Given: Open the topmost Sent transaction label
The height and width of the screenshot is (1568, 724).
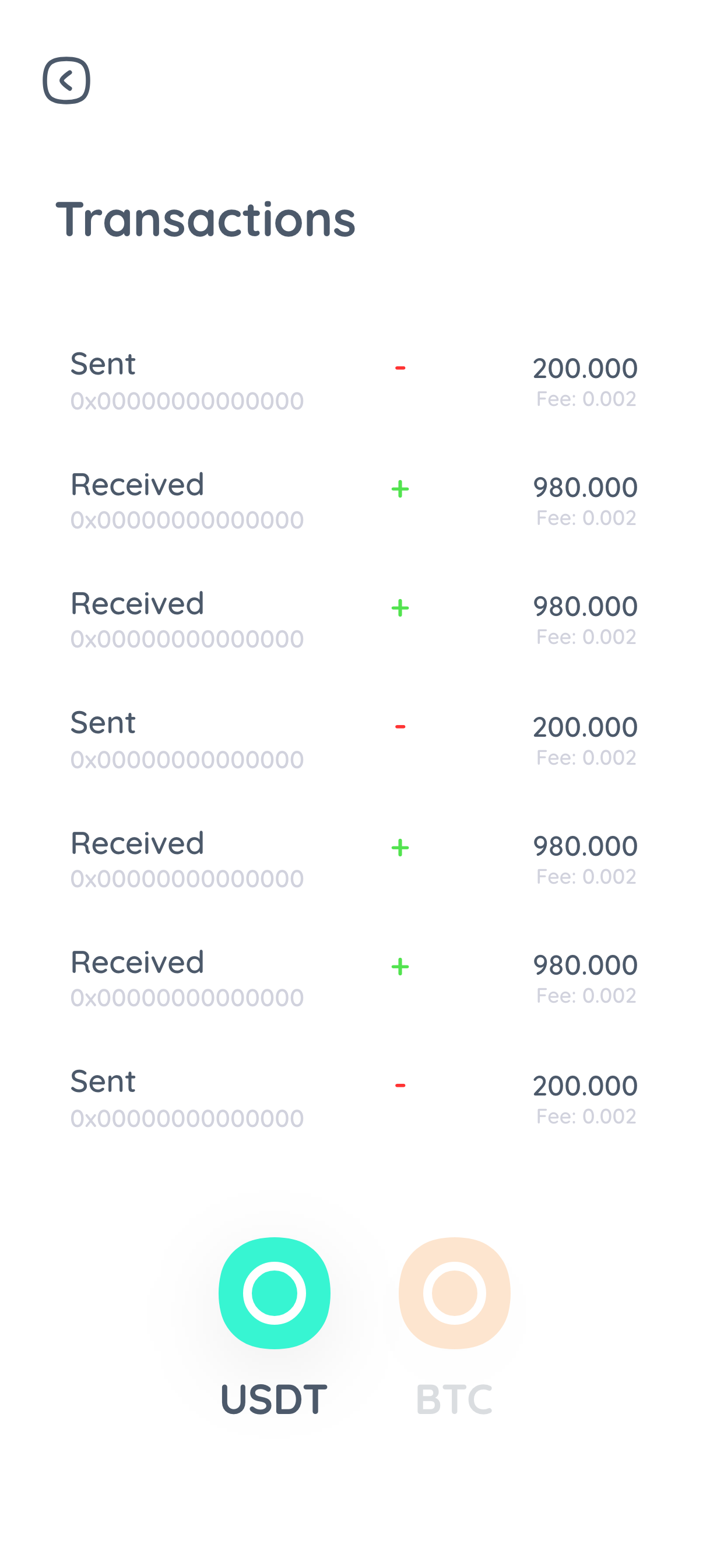Looking at the screenshot, I should [103, 363].
